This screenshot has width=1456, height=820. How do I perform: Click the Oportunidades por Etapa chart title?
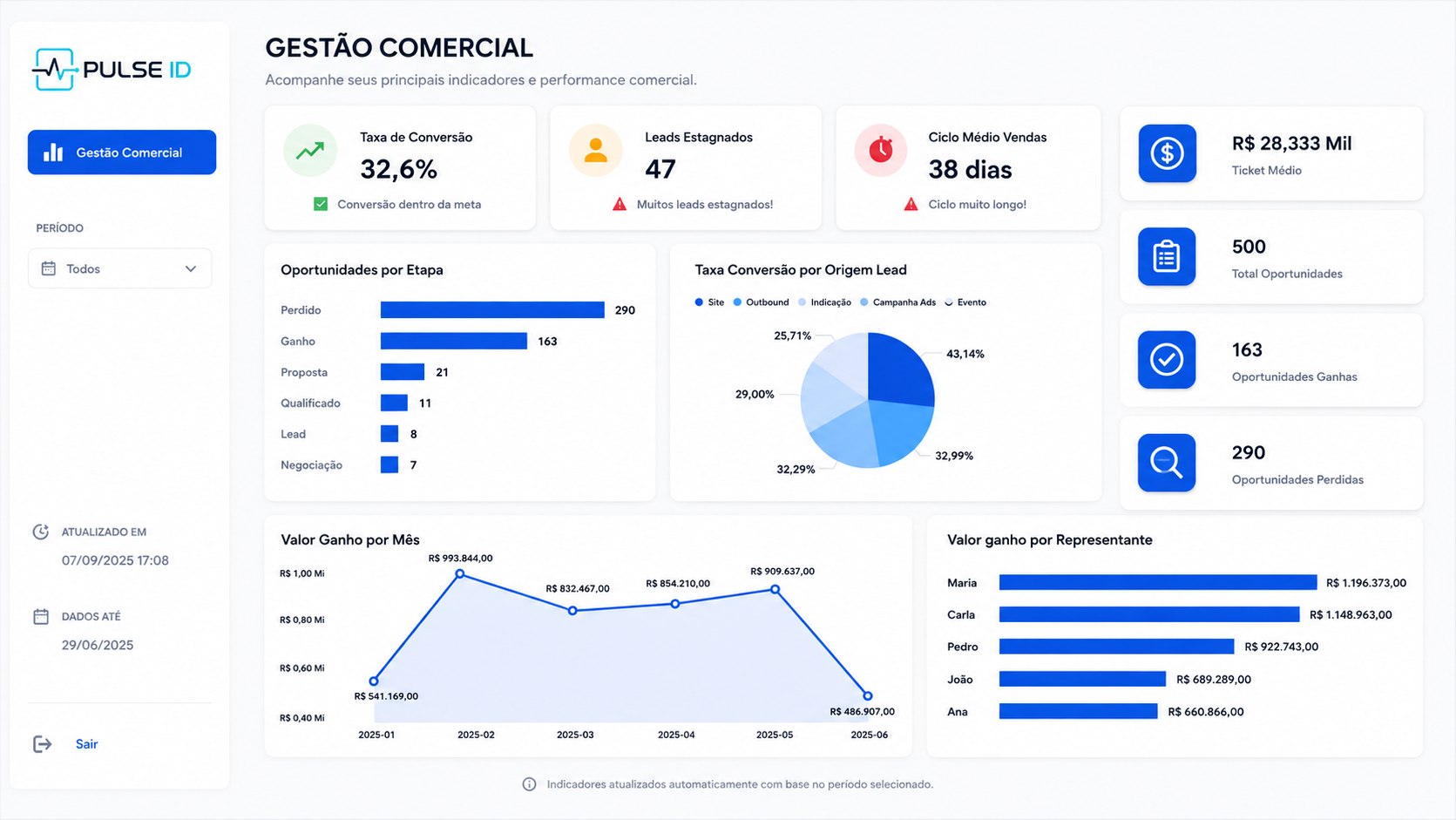click(x=362, y=270)
